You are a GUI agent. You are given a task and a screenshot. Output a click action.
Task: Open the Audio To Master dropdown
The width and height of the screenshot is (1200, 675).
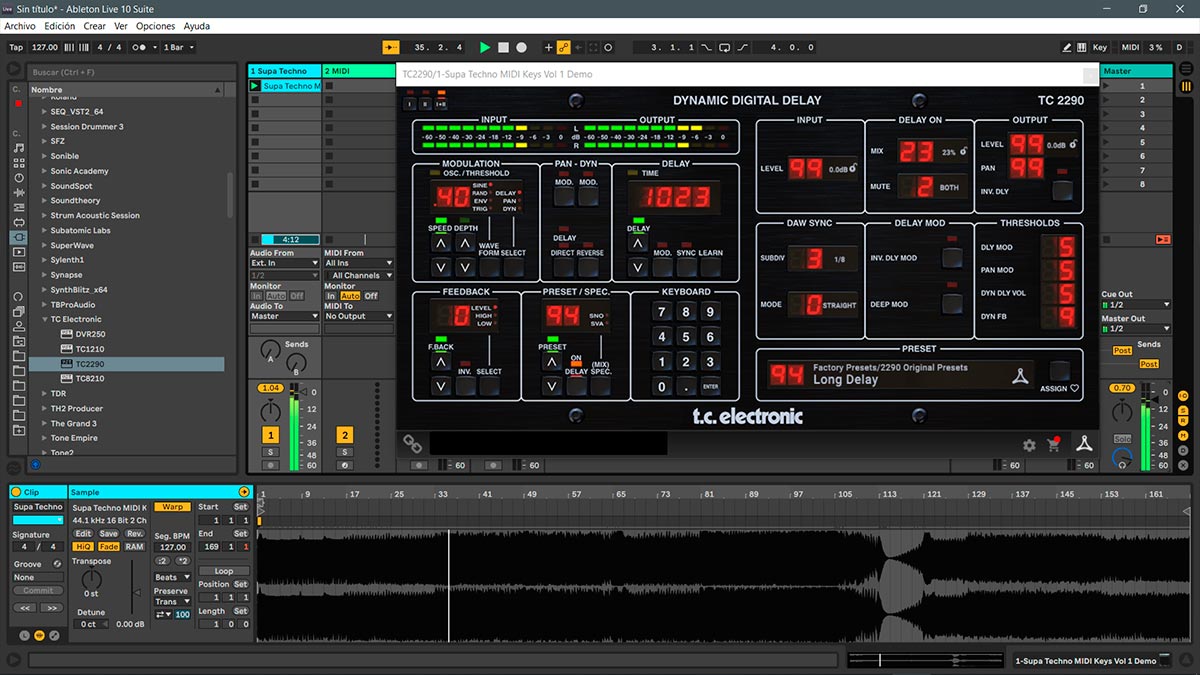(x=284, y=316)
